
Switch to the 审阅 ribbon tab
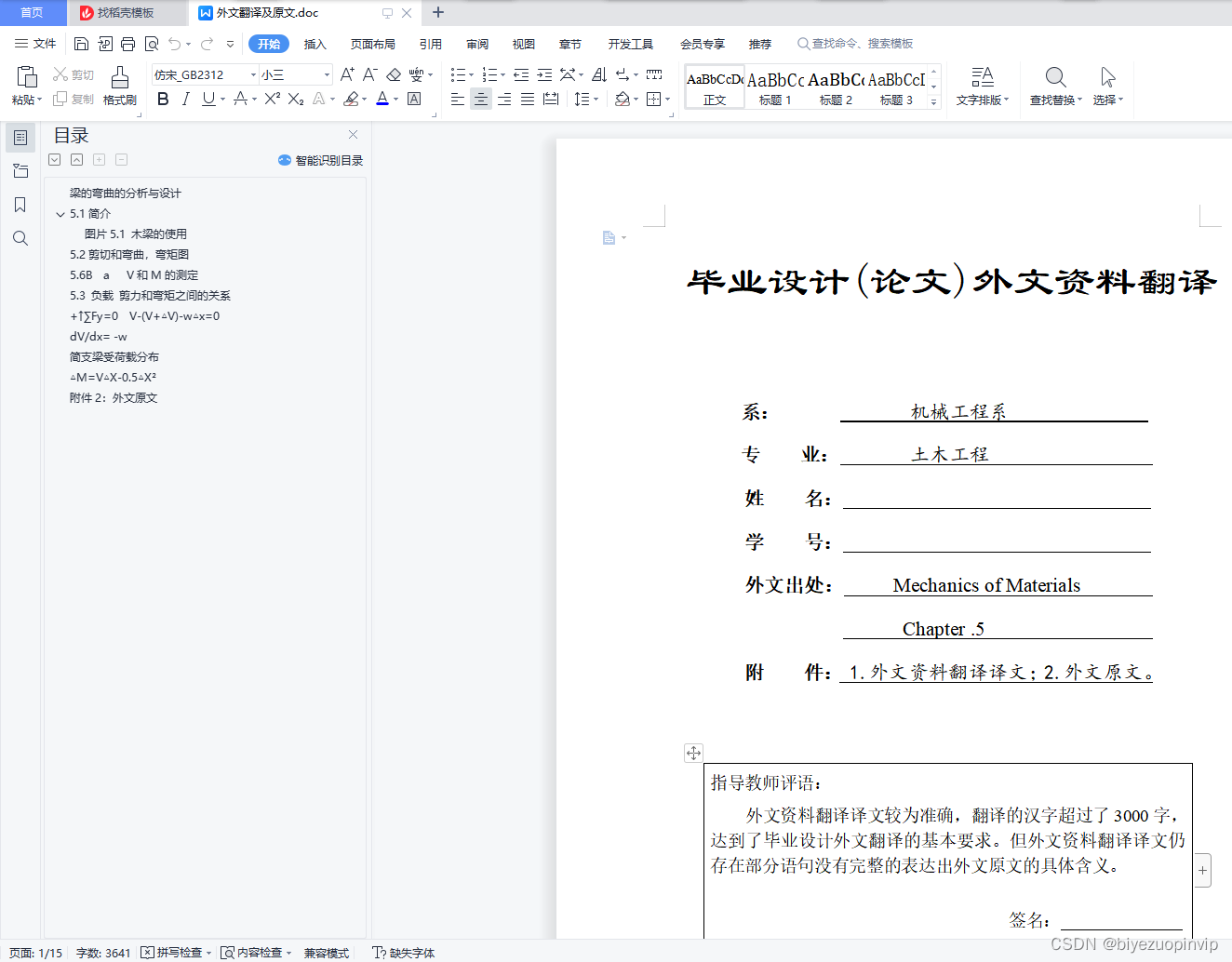477,44
